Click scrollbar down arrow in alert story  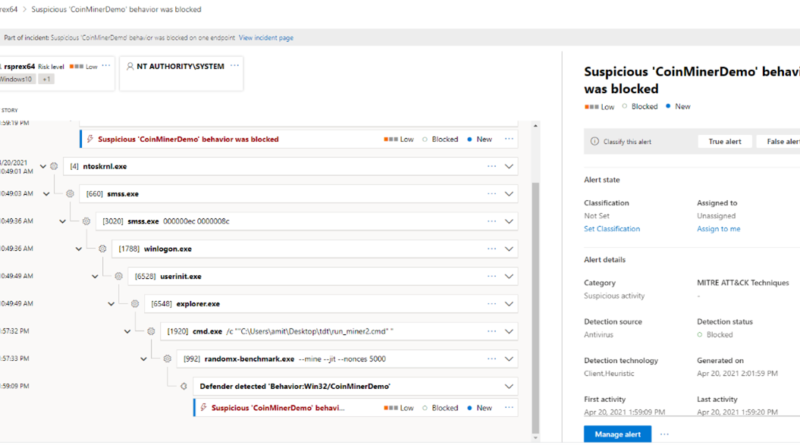[535, 437]
